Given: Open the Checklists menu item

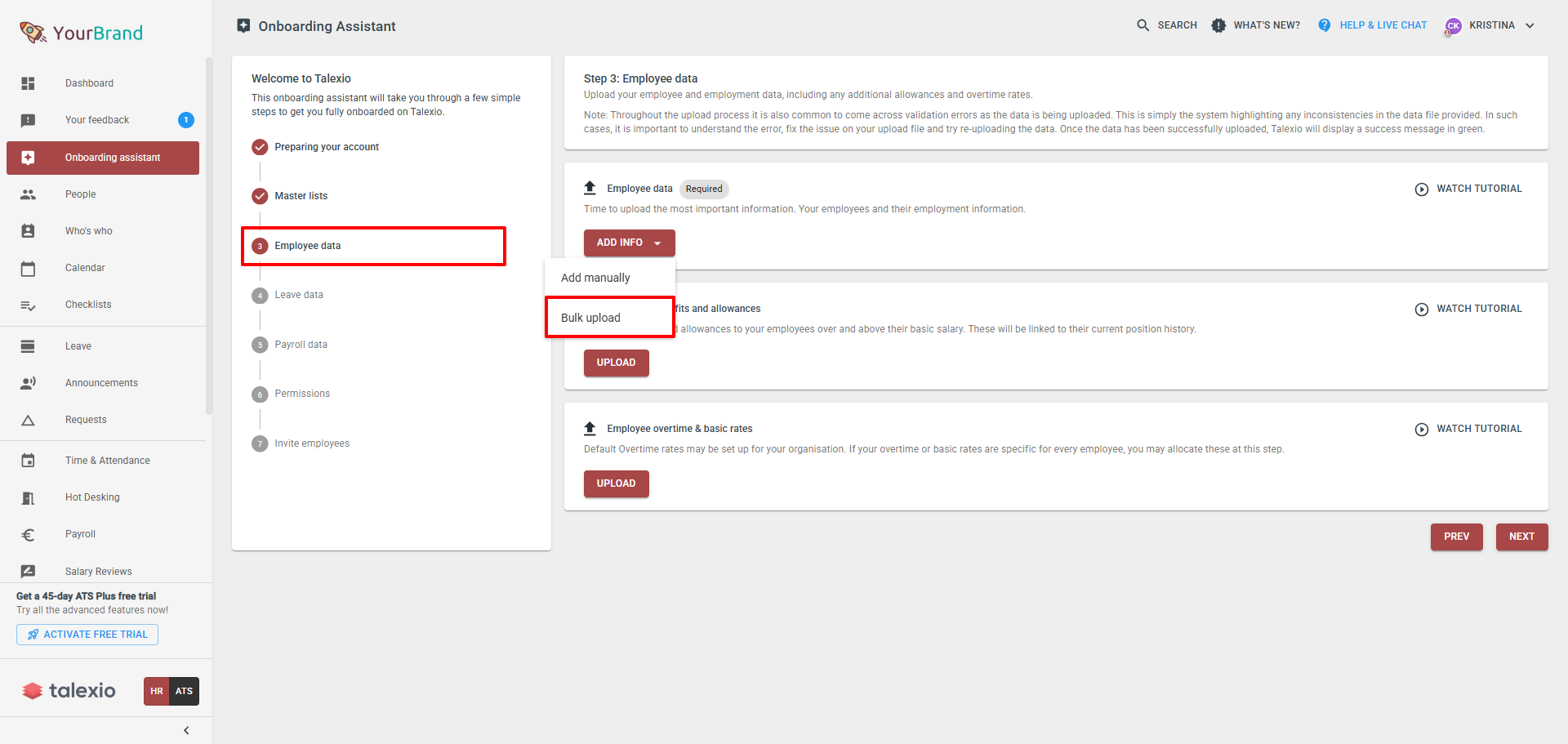Looking at the screenshot, I should (x=103, y=305).
